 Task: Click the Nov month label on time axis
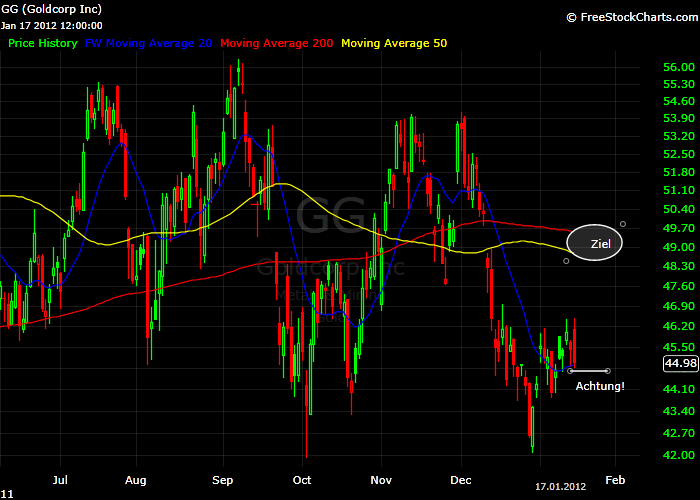381,480
